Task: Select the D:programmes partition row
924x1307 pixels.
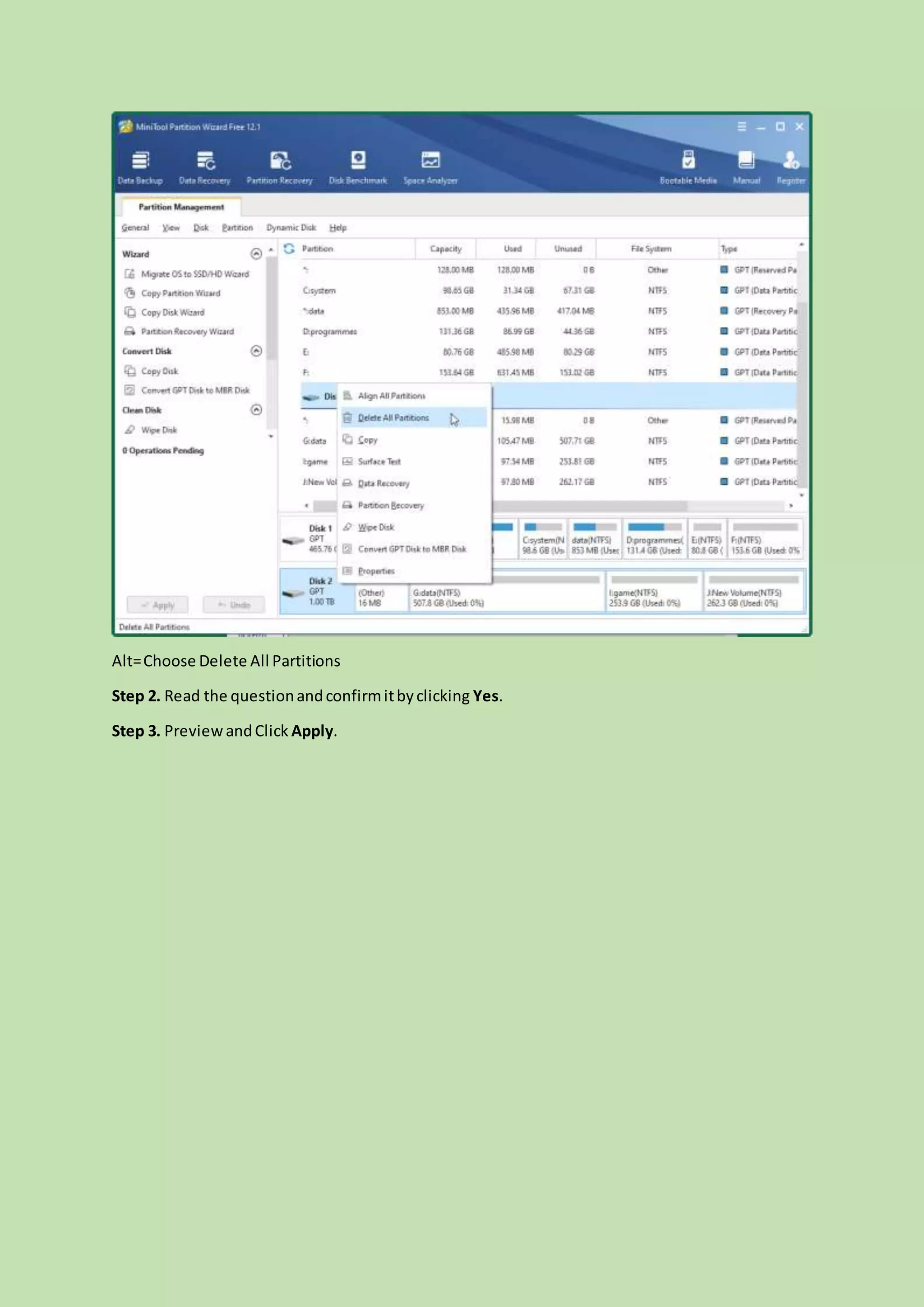Action: [x=549, y=331]
